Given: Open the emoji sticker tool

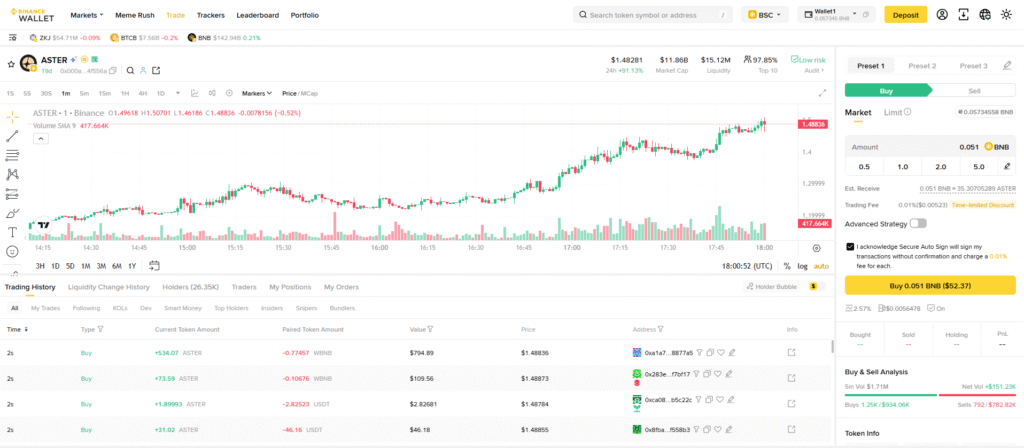Looking at the screenshot, I should tap(12, 251).
